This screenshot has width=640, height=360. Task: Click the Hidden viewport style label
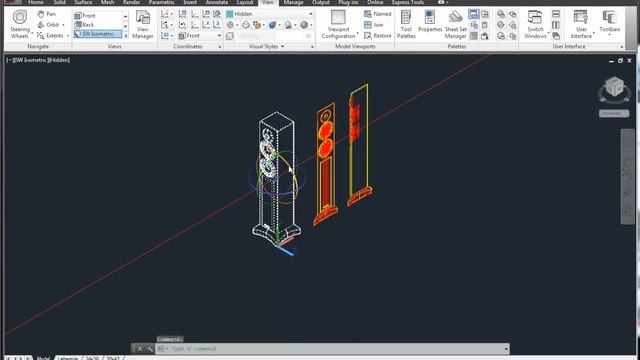point(59,60)
